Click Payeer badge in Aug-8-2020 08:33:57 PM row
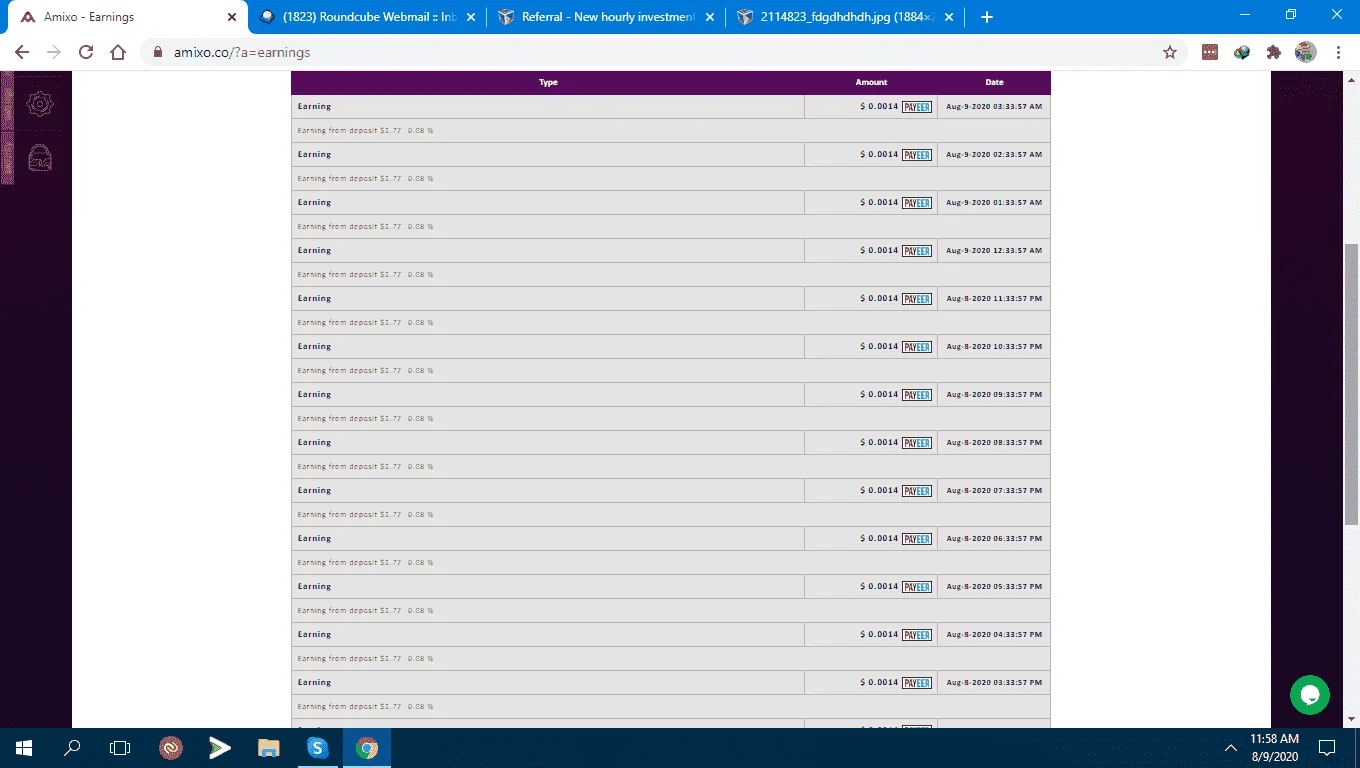Image resolution: width=1360 pixels, height=768 pixels. pyautogui.click(x=917, y=443)
